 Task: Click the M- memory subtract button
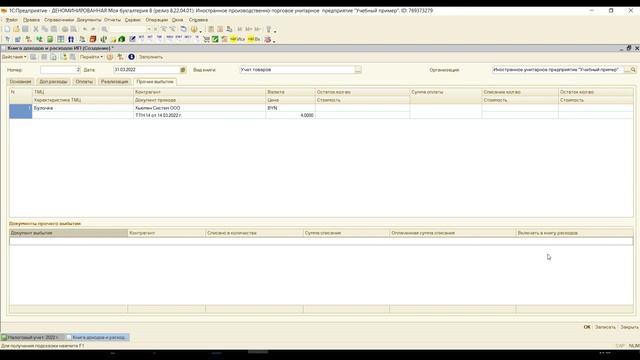pyautogui.click(x=257, y=29)
